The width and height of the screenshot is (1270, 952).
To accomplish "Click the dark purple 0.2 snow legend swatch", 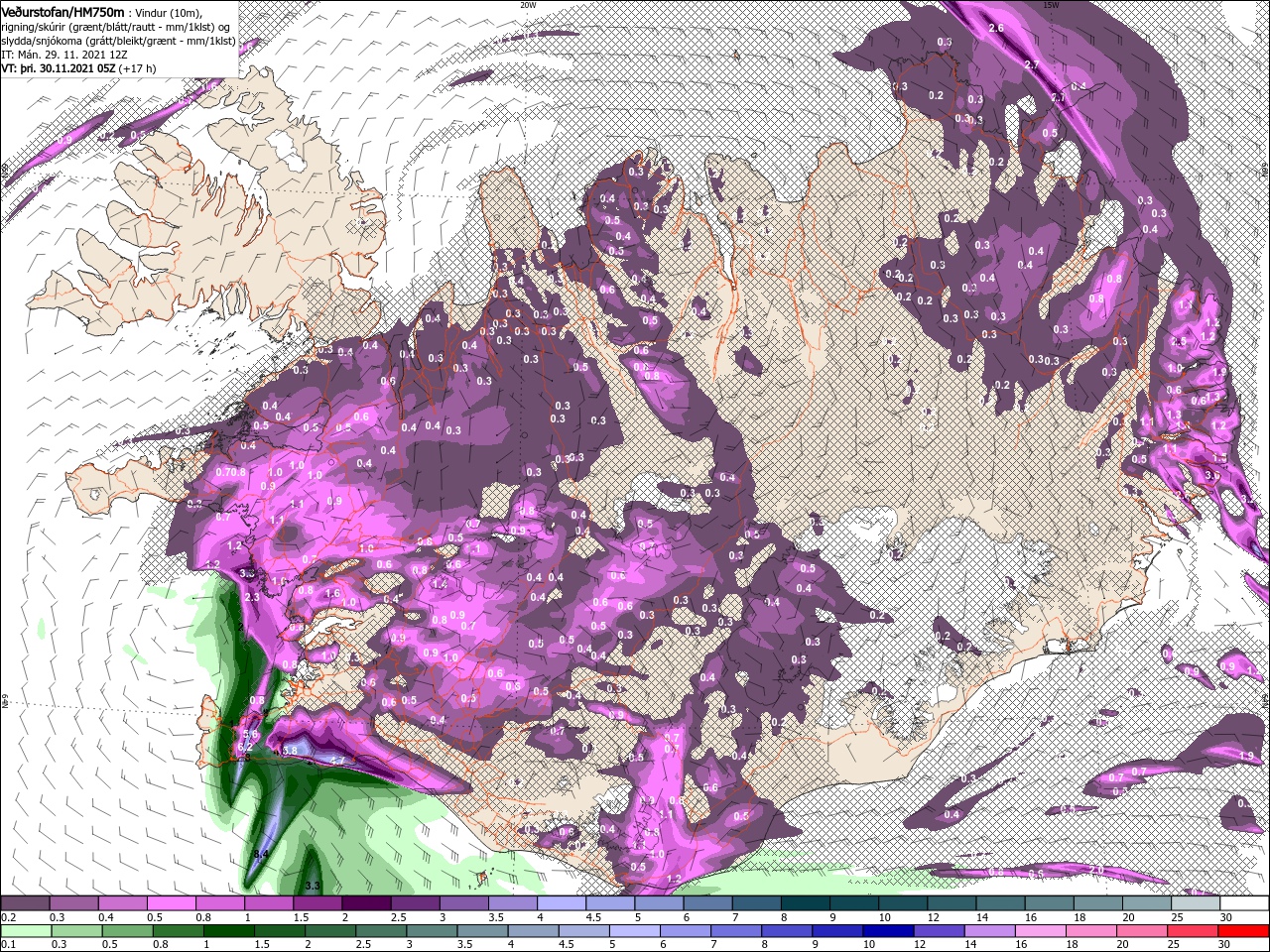I will click(x=26, y=903).
